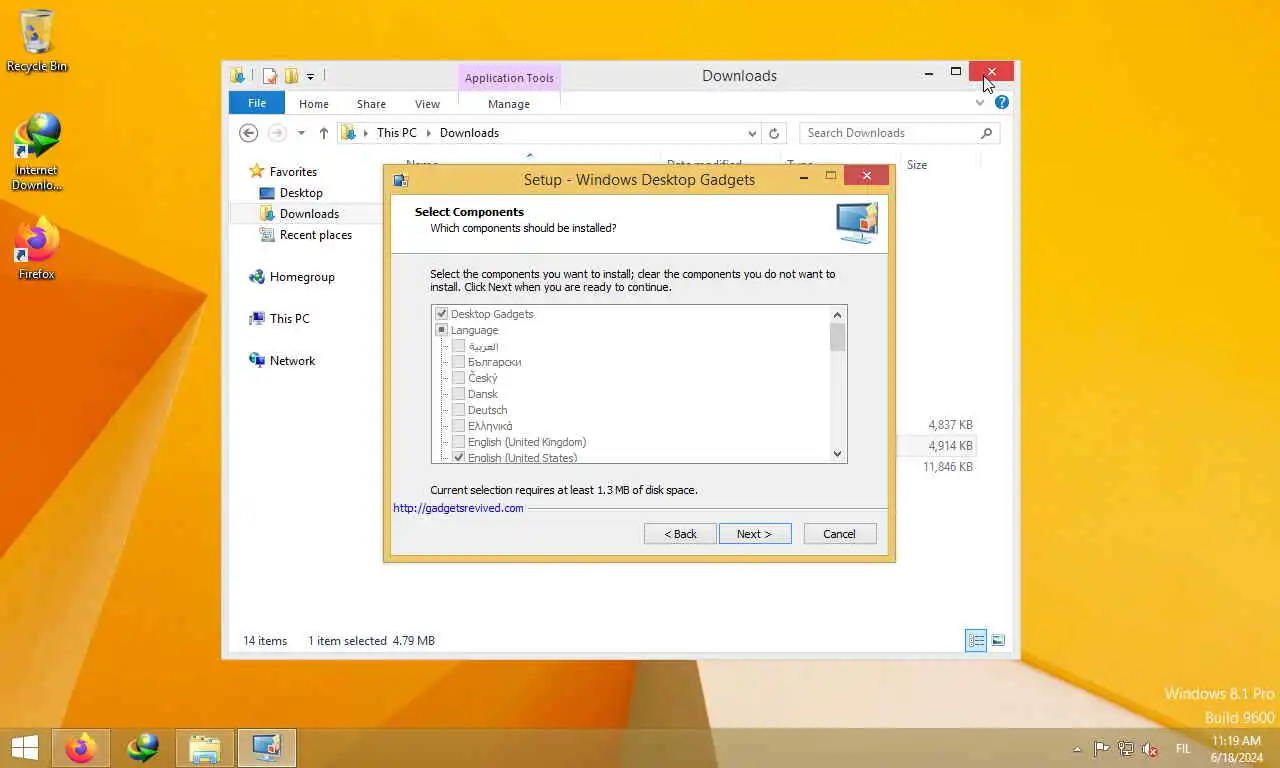
Task: Open View tab in Explorer ribbon
Action: point(427,104)
